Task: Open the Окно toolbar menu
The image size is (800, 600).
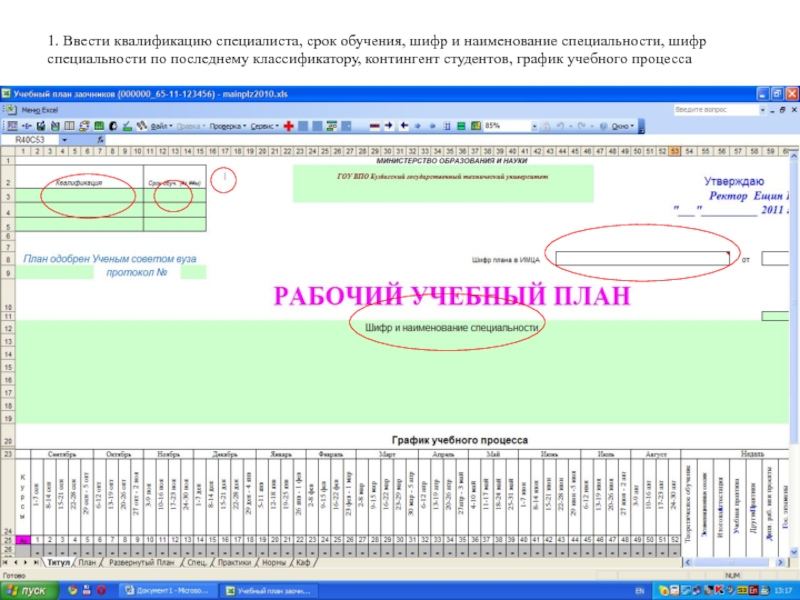Action: click(x=623, y=126)
